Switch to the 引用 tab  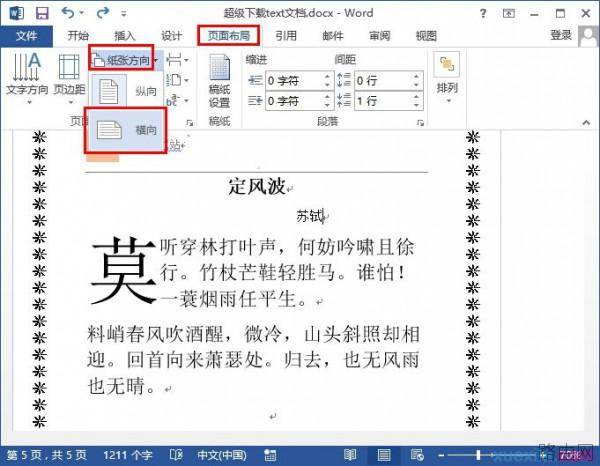click(286, 36)
